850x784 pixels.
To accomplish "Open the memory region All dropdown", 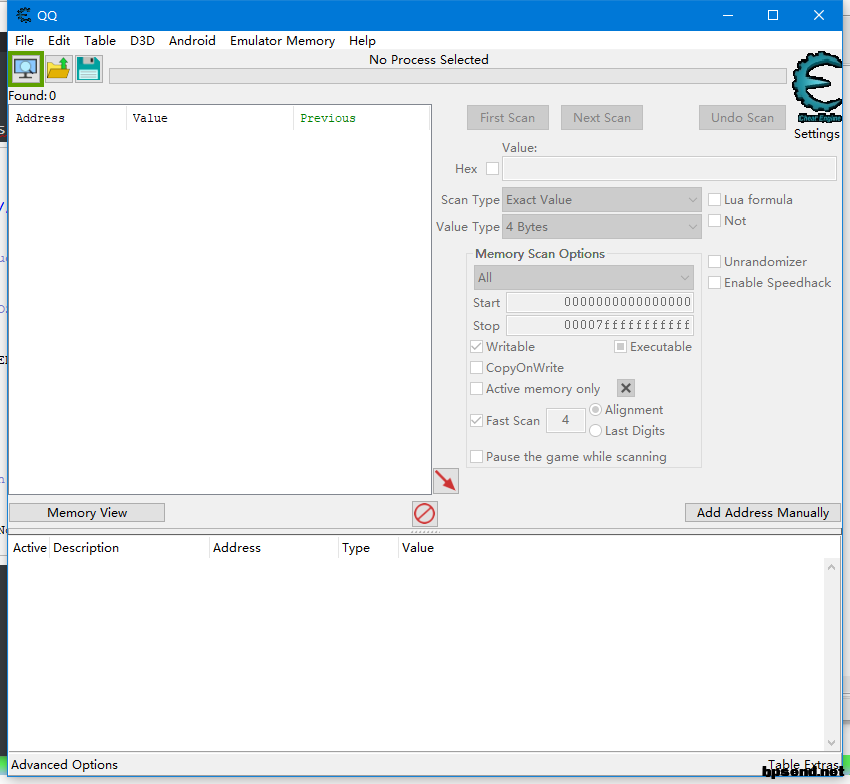I will (584, 278).
